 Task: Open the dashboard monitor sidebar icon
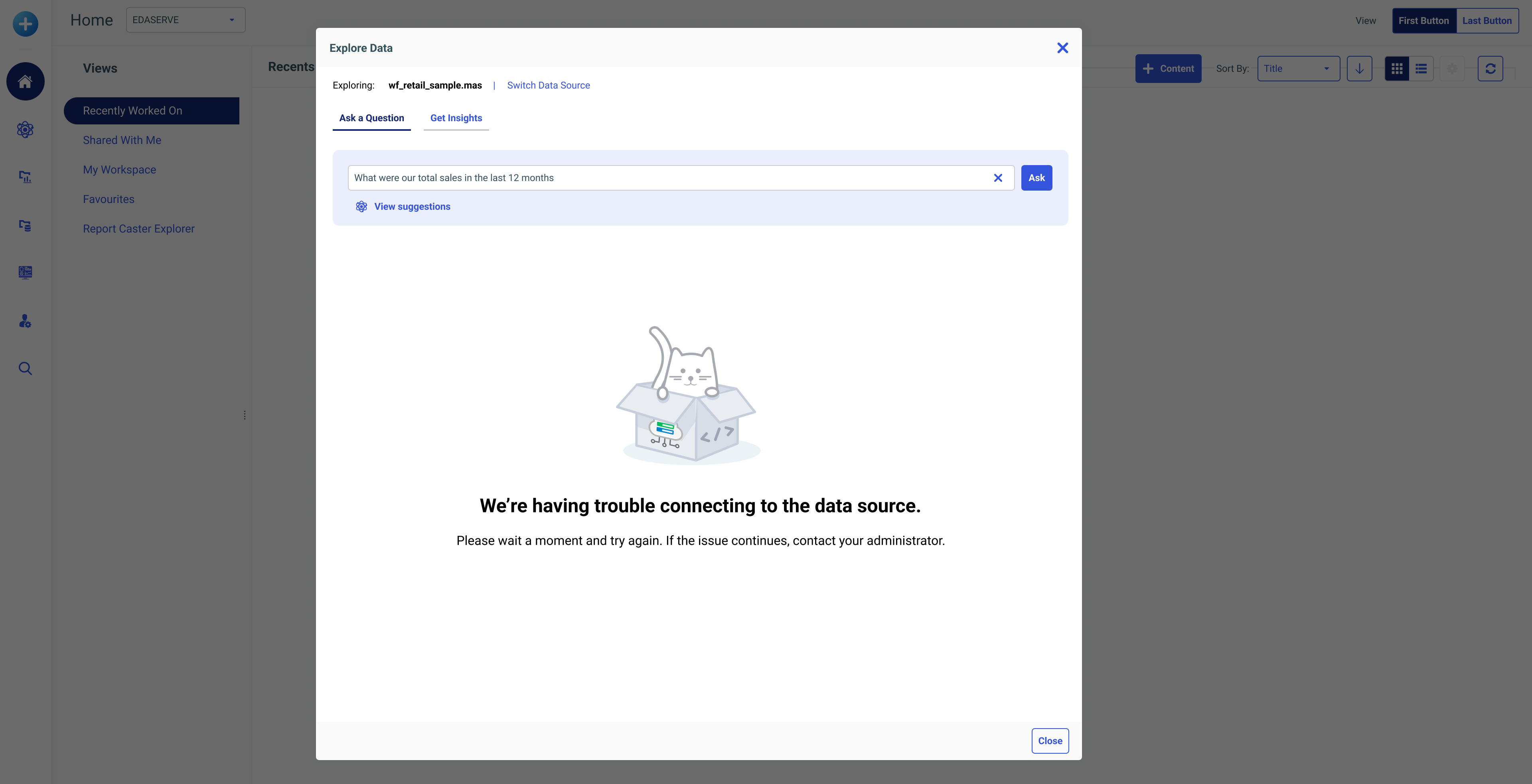point(25,272)
